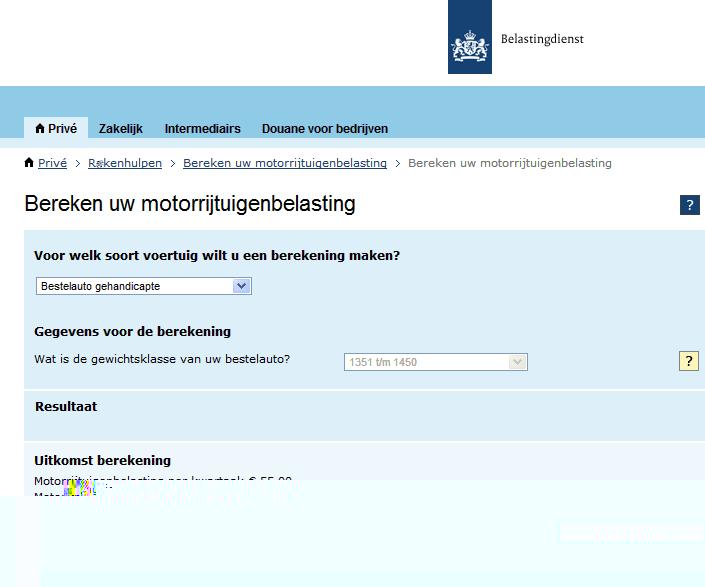
Task: Open the Intermediairs tab
Action: coord(203,129)
